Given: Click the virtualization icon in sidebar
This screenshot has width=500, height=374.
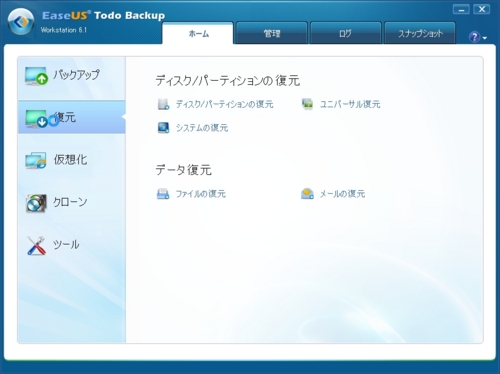Looking at the screenshot, I should click(36, 161).
